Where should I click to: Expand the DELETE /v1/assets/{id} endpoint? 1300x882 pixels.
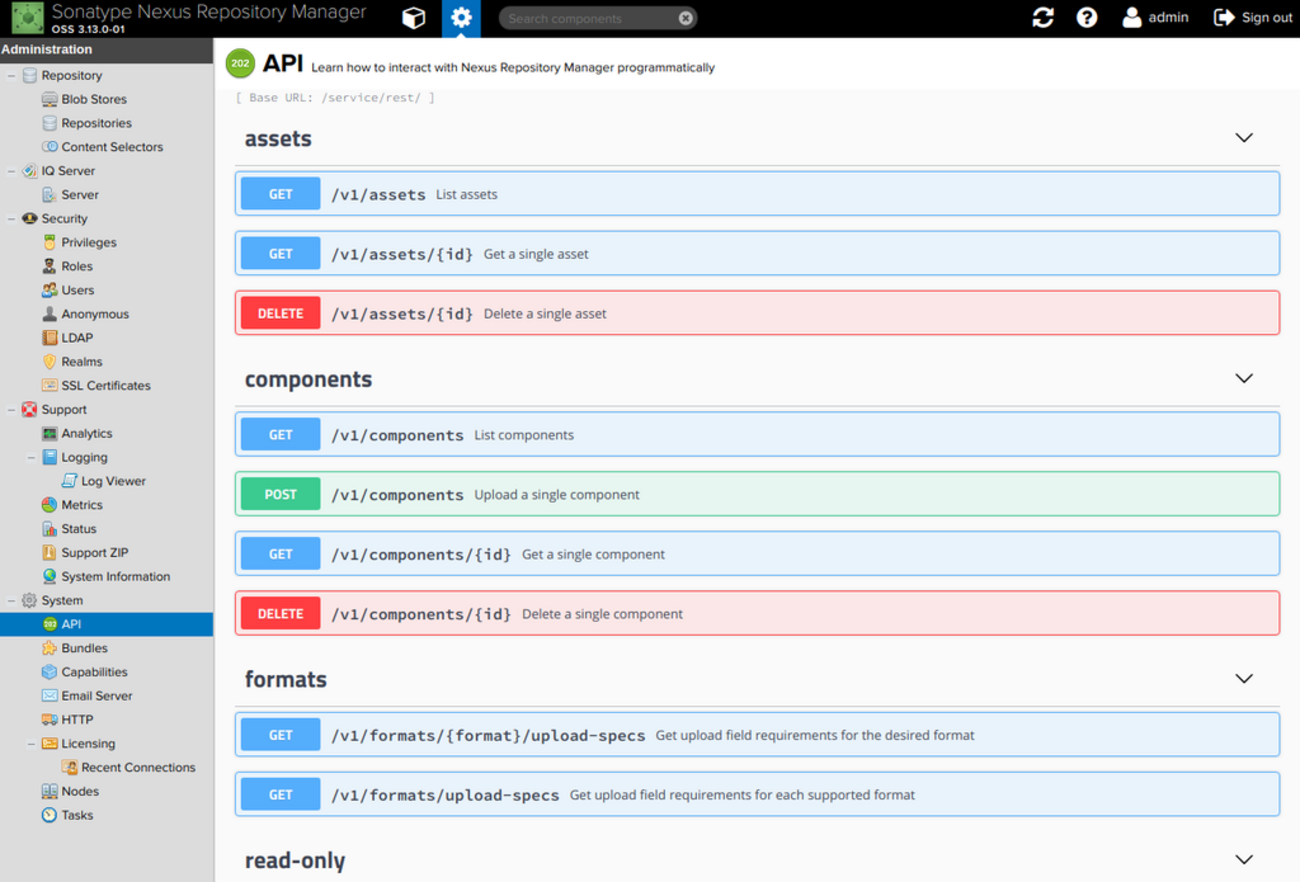coord(756,313)
